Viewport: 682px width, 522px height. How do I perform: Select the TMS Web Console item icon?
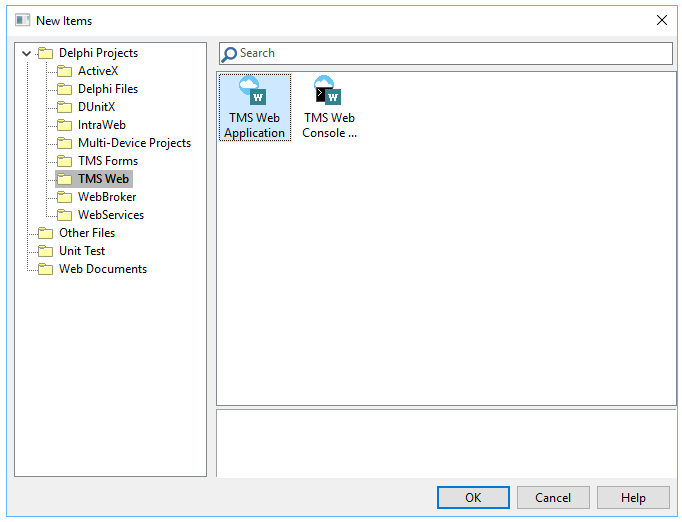point(328,90)
